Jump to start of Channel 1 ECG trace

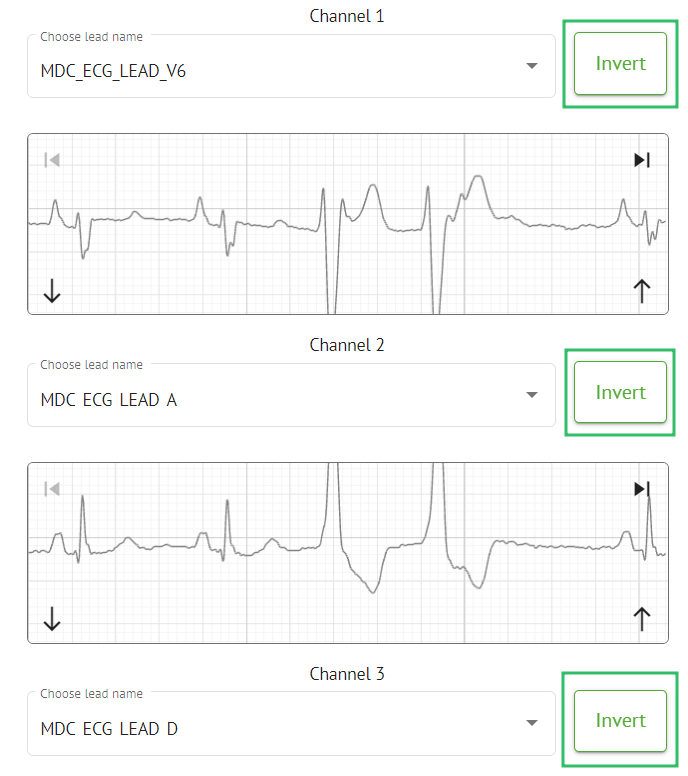pyautogui.click(x=52, y=160)
